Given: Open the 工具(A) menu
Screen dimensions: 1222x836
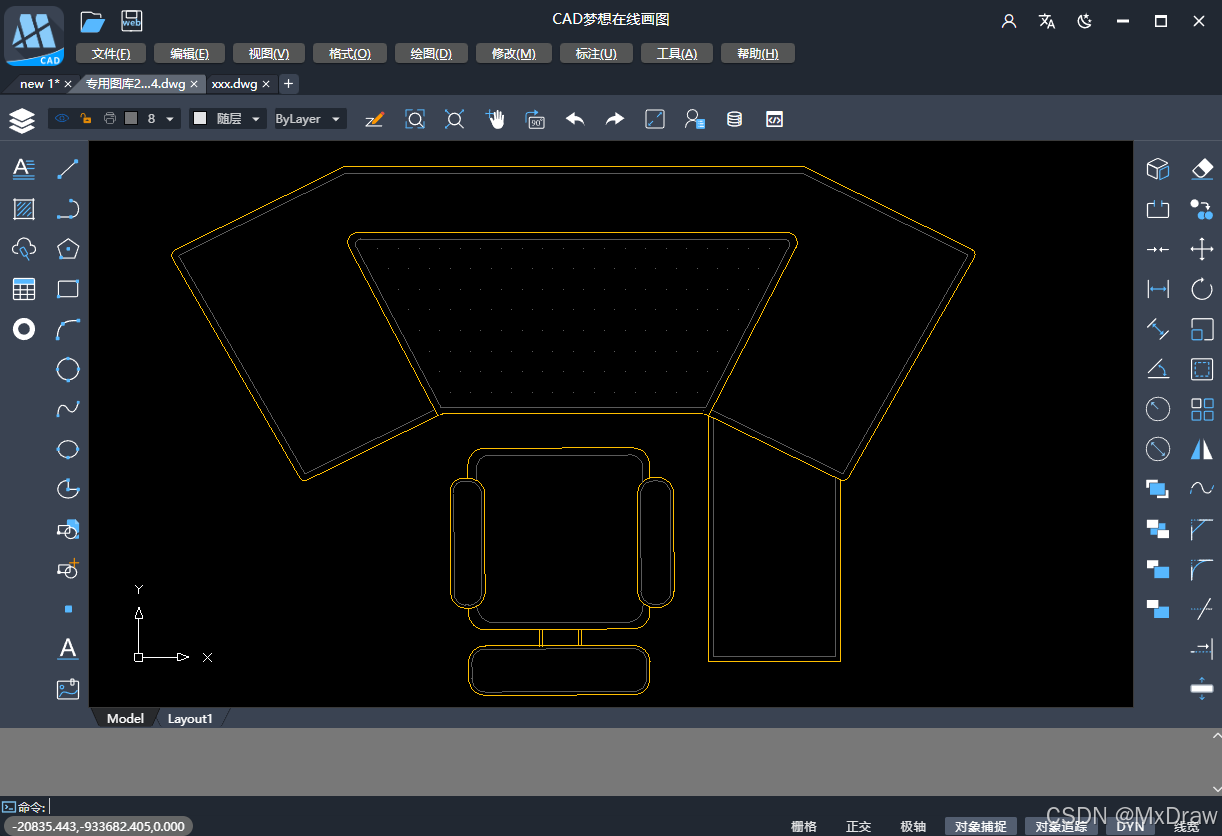Looking at the screenshot, I should tap(677, 54).
